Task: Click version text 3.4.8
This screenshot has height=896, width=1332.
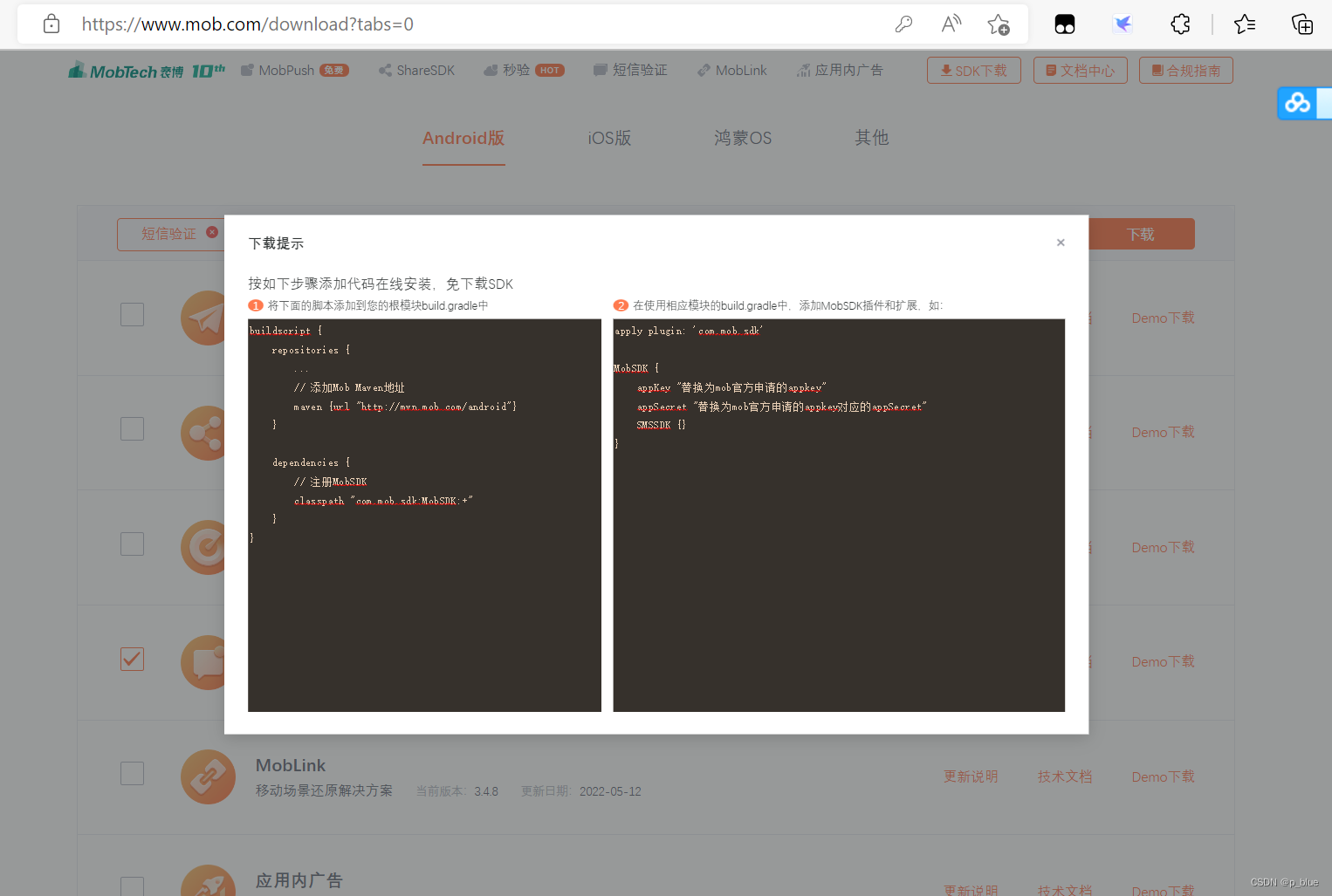Action: pyautogui.click(x=486, y=791)
